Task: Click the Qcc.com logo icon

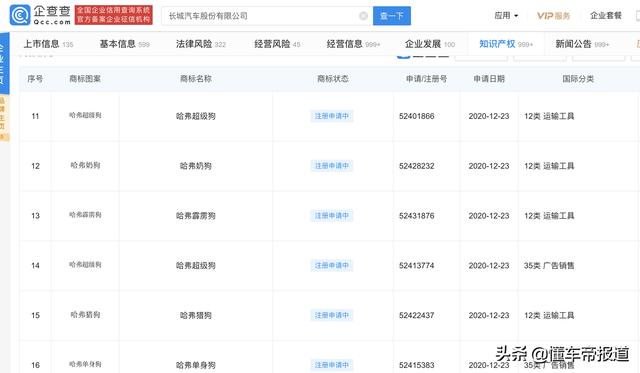Action: point(20,15)
